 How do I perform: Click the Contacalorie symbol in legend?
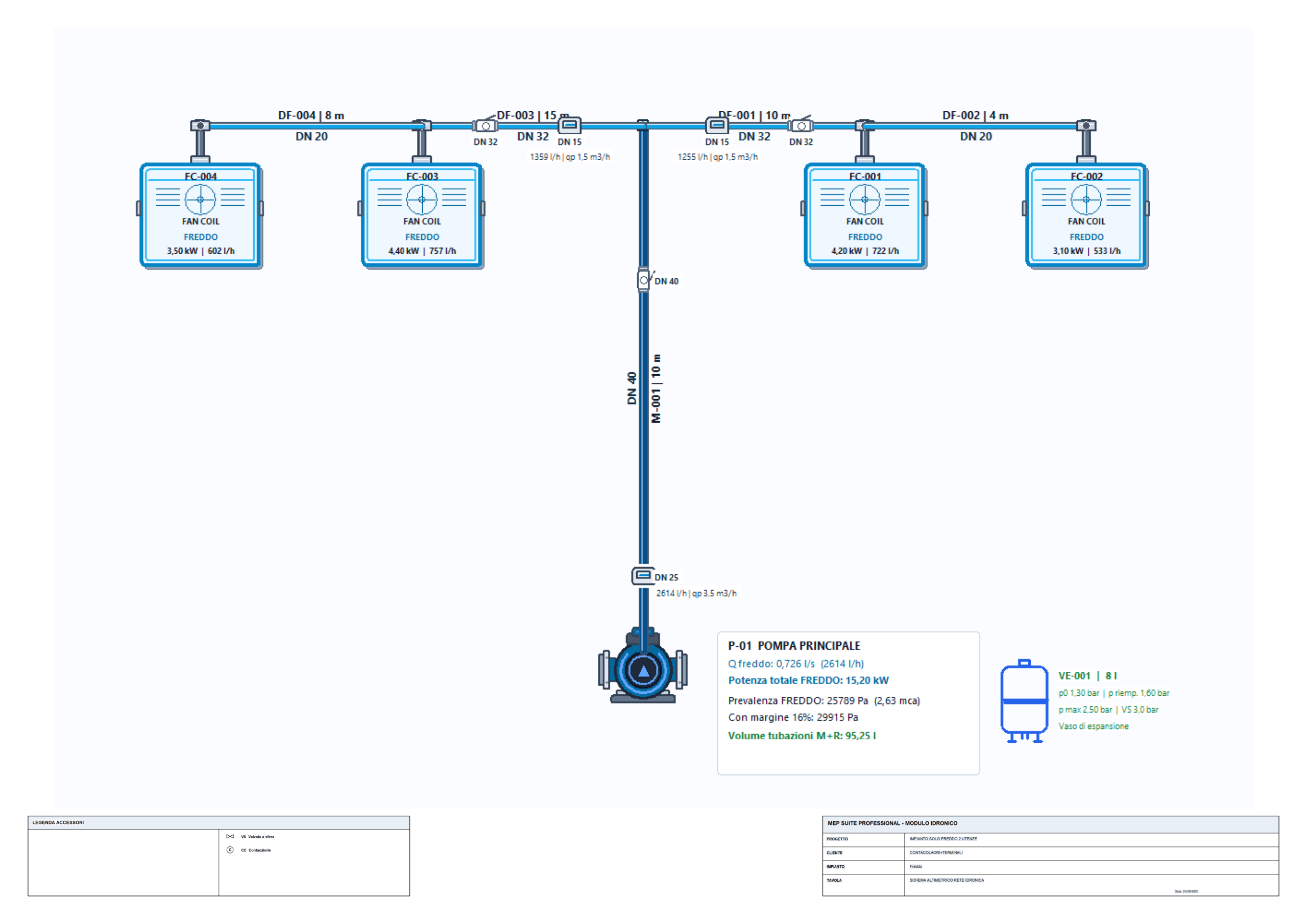[230, 850]
